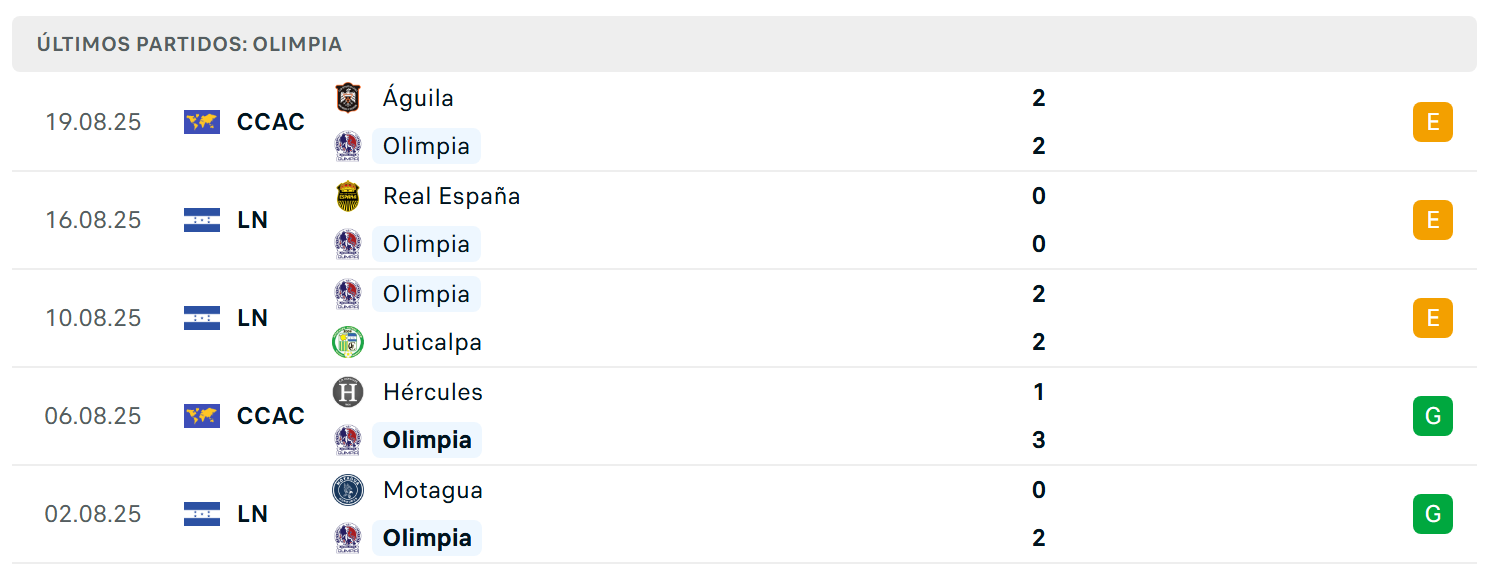Click the green G badge for Motagua match
The width and height of the screenshot is (1493, 577).
pos(1432,514)
